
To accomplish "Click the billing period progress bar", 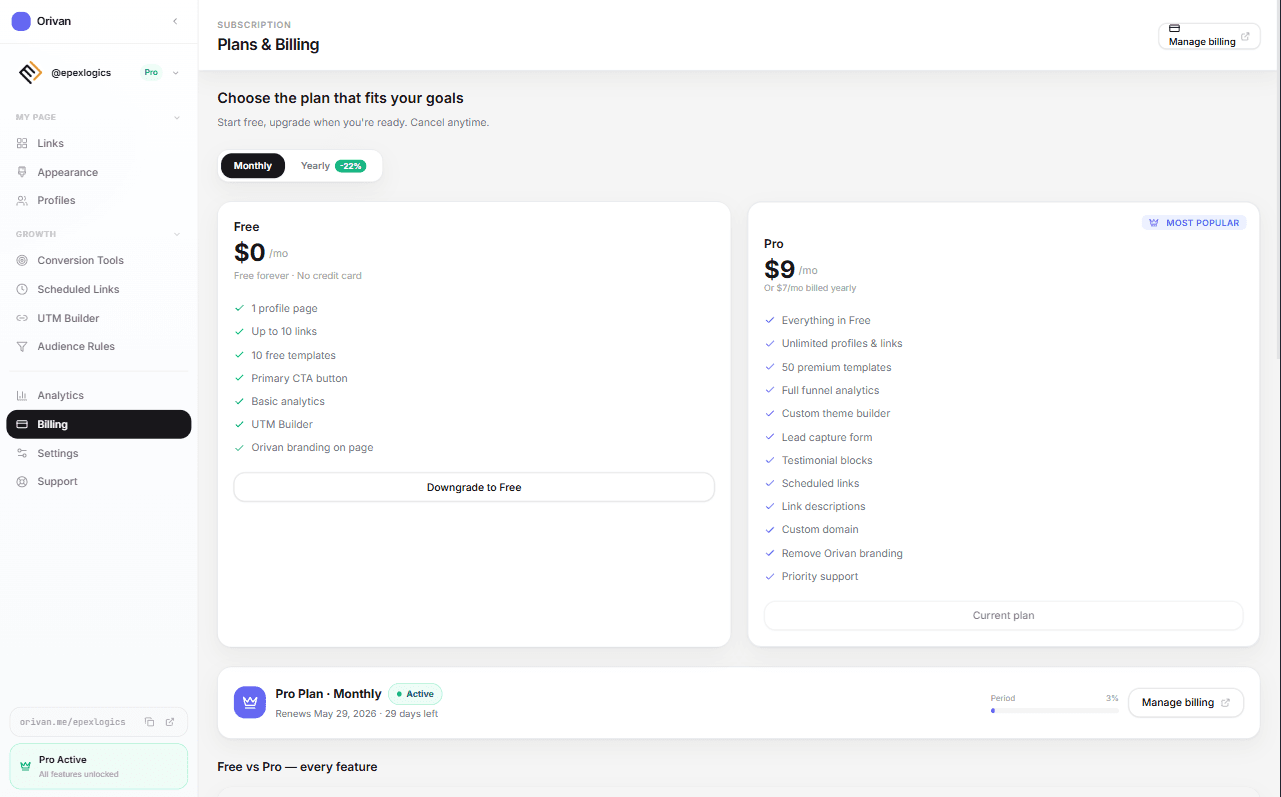I will tap(1054, 711).
